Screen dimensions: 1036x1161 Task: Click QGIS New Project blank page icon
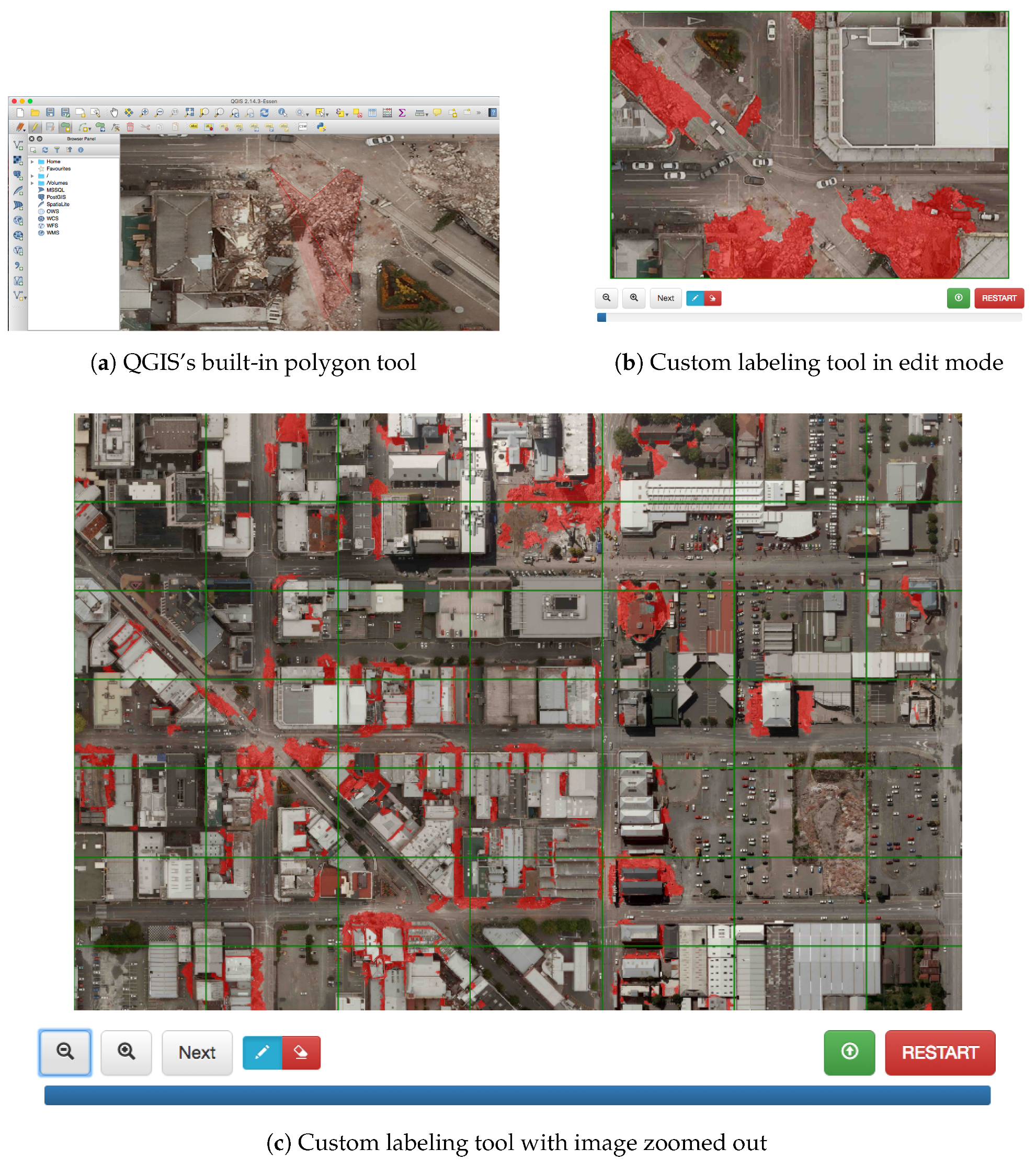[x=20, y=112]
